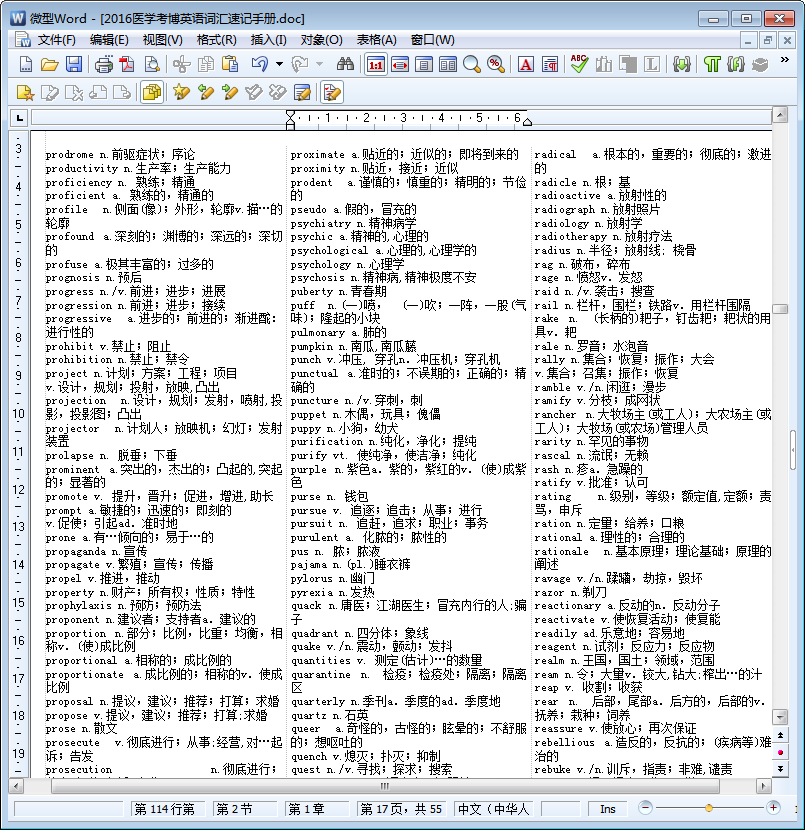Go to next change with green right arrow pencil
This screenshot has height=830, width=805.
(x=230, y=93)
